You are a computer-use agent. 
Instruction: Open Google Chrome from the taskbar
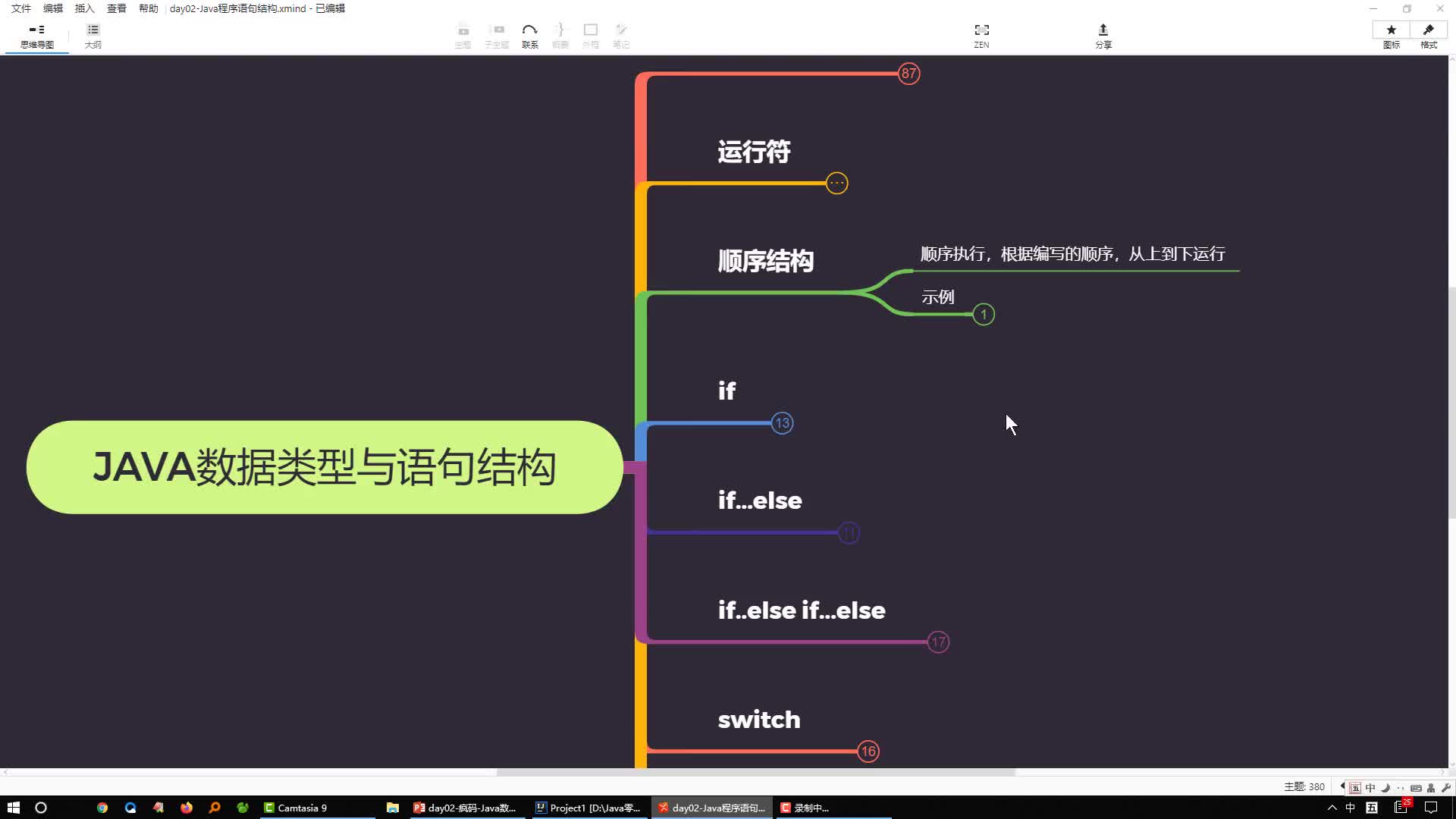pyautogui.click(x=102, y=808)
